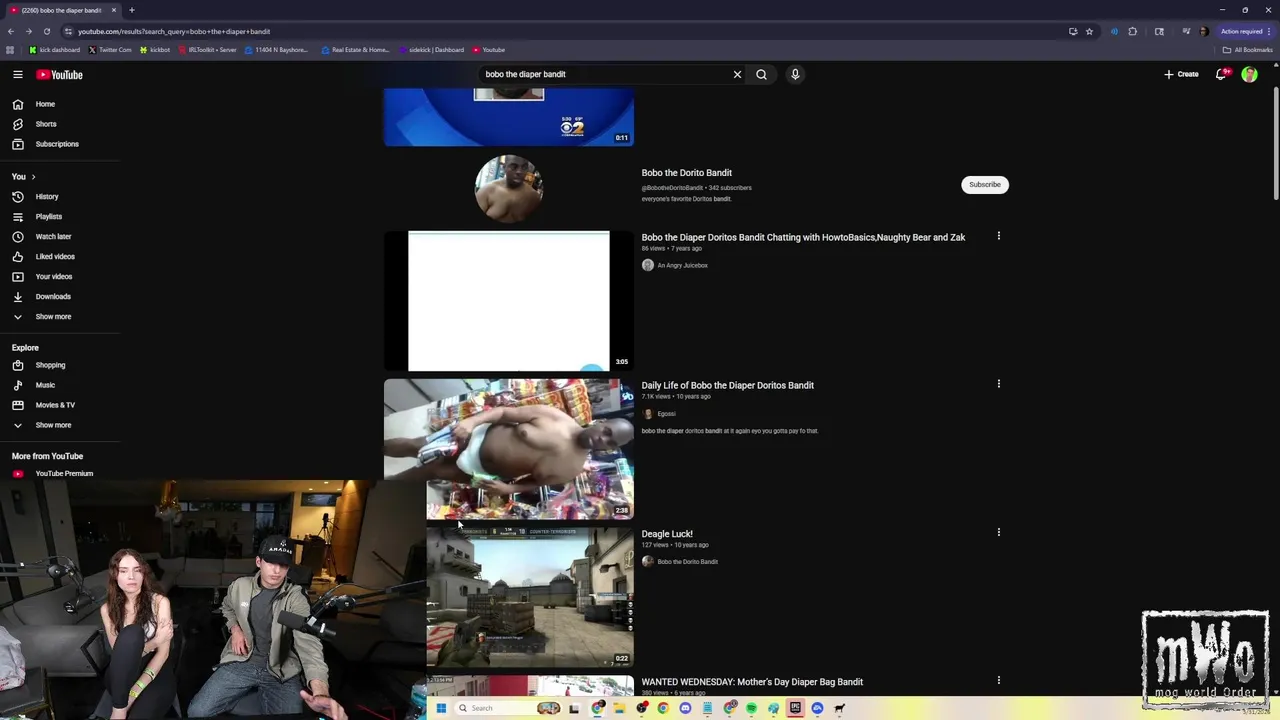1280x720 pixels.
Task: Open Playlists in the sidebar
Action: 48,217
